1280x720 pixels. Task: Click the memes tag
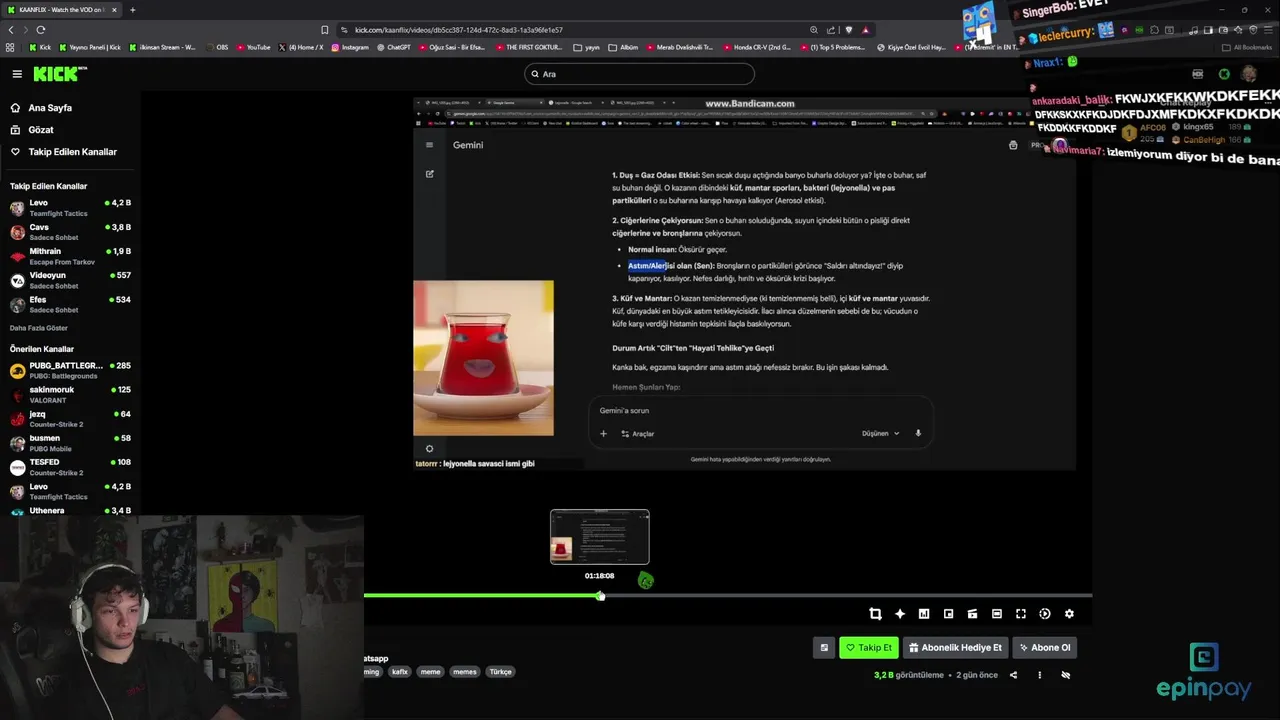pyautogui.click(x=465, y=672)
